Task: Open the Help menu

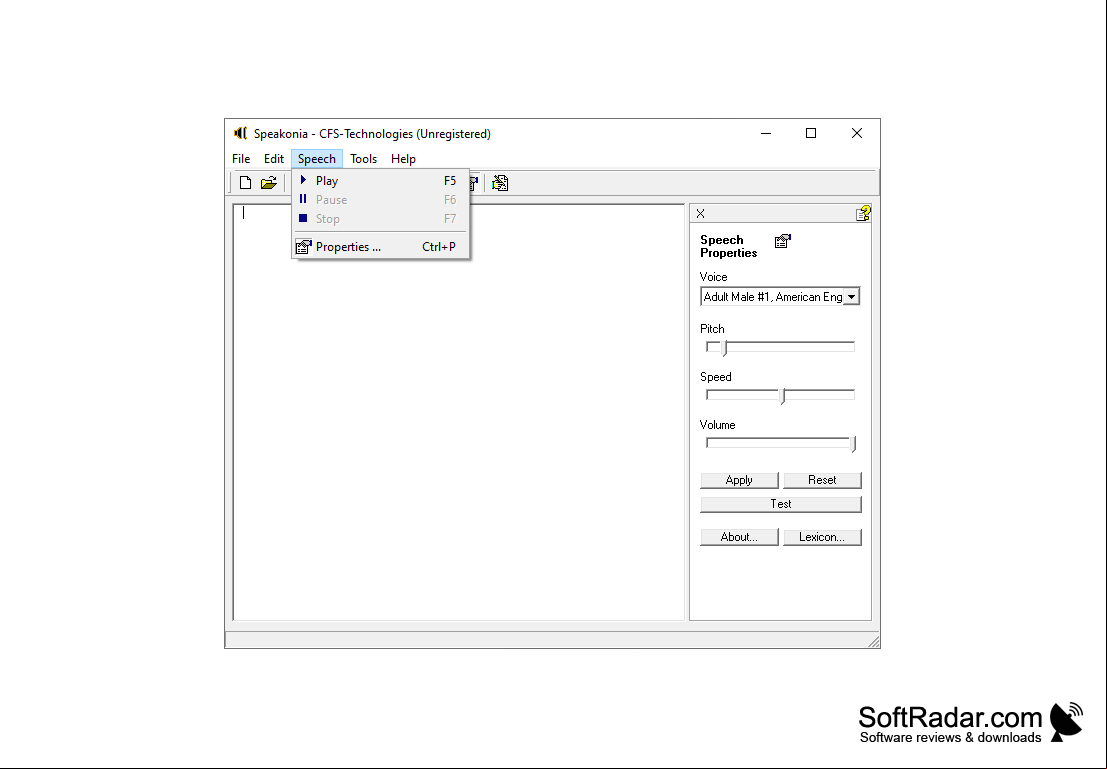Action: (x=403, y=159)
